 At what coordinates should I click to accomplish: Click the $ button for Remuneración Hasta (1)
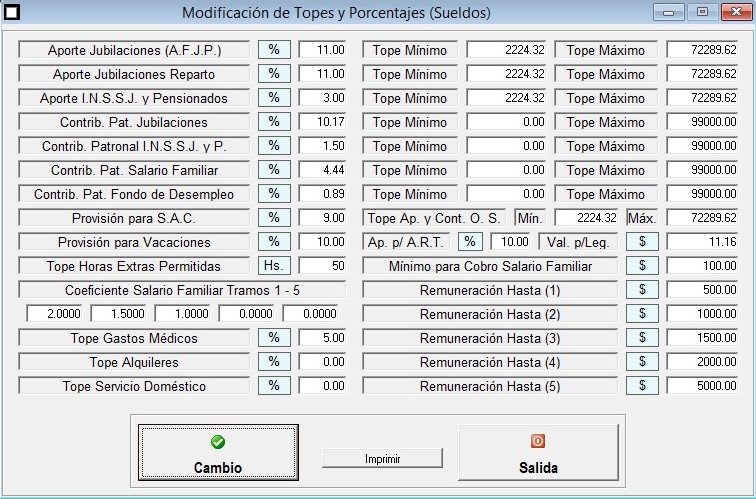pos(641,290)
